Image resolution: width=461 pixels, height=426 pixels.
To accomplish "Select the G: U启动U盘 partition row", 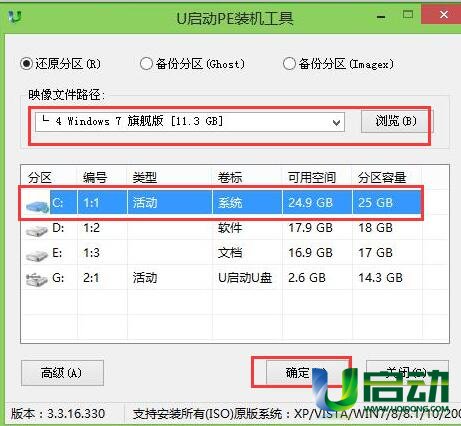I will click(222, 278).
